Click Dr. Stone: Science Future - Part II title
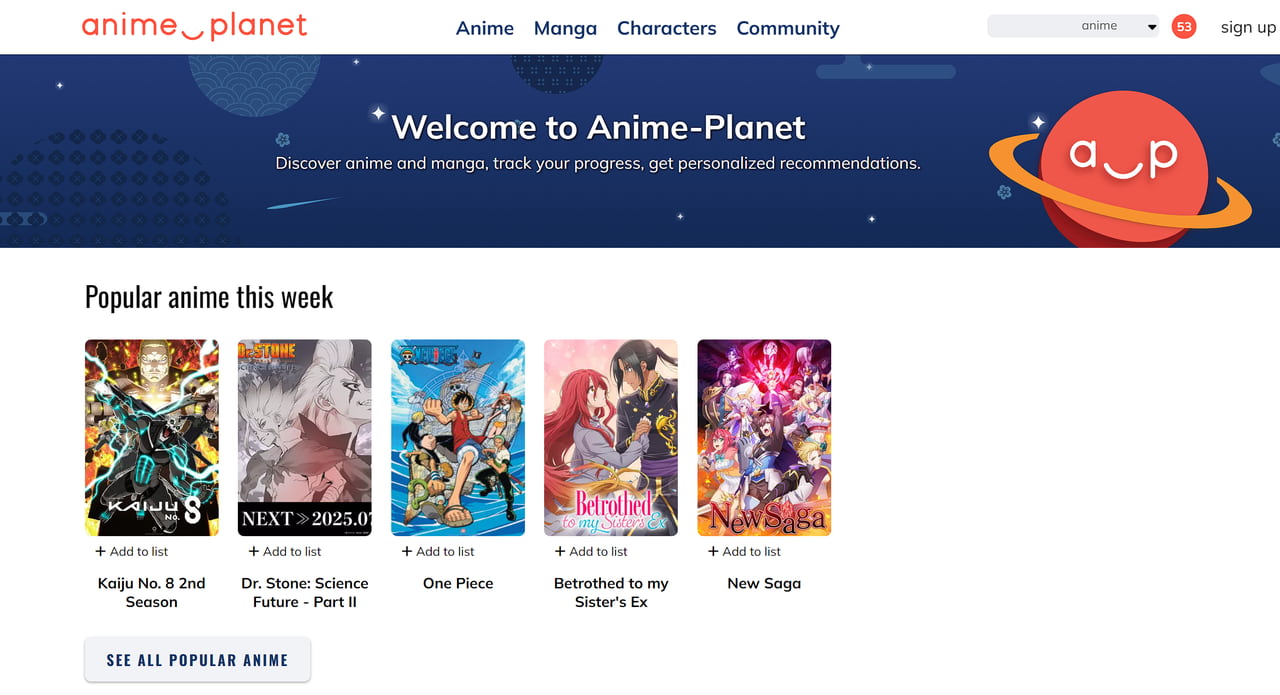The width and height of the screenshot is (1280, 695). tap(305, 592)
